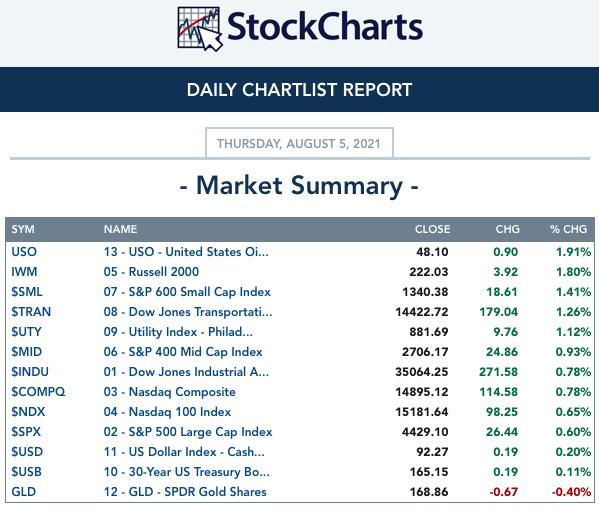Open Nasdaq 100 Index chart link
Screen dimensions: 599x507
(x=167, y=411)
